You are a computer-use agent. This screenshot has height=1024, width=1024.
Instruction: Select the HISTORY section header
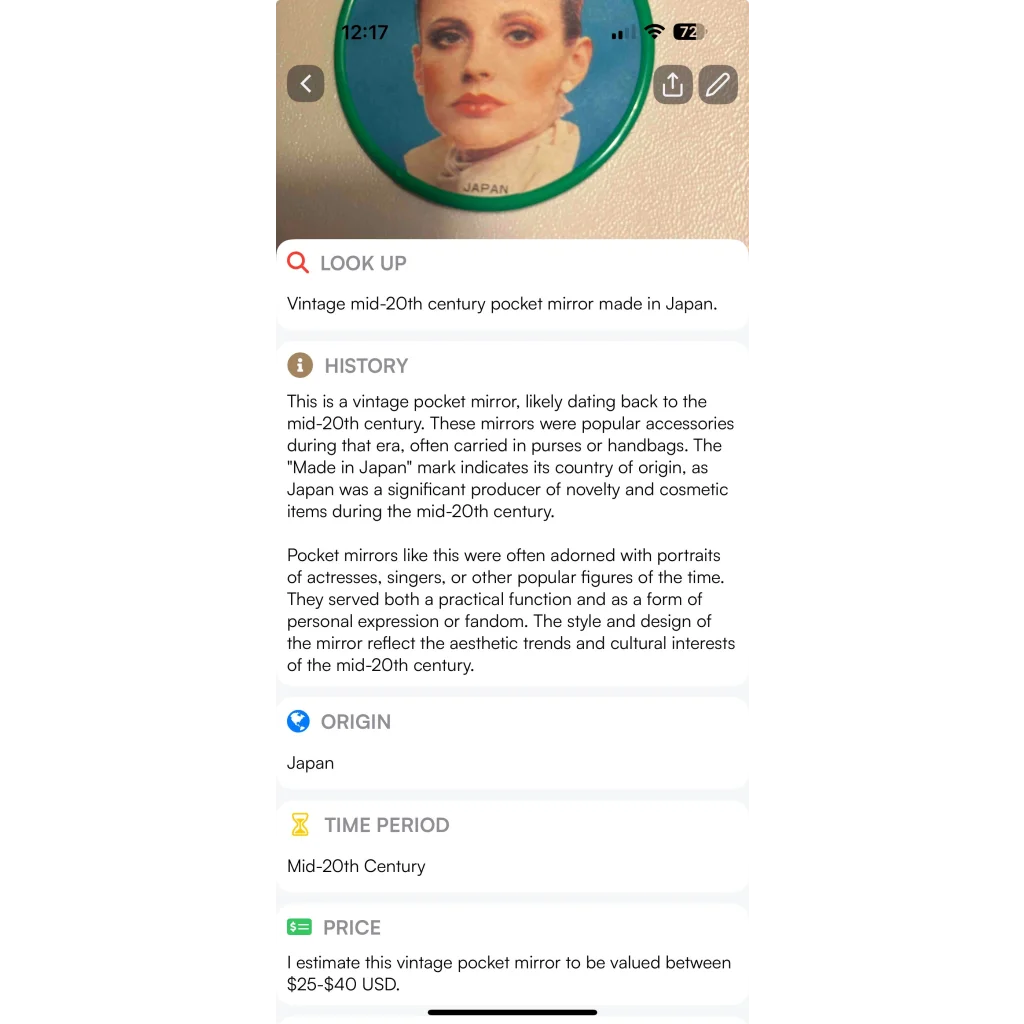366,366
